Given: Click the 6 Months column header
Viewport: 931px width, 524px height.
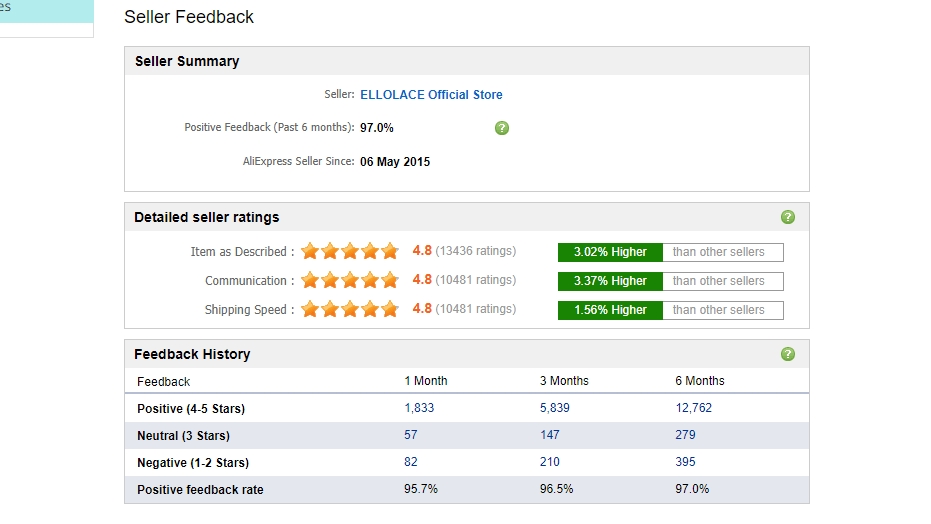Looking at the screenshot, I should tap(700, 381).
